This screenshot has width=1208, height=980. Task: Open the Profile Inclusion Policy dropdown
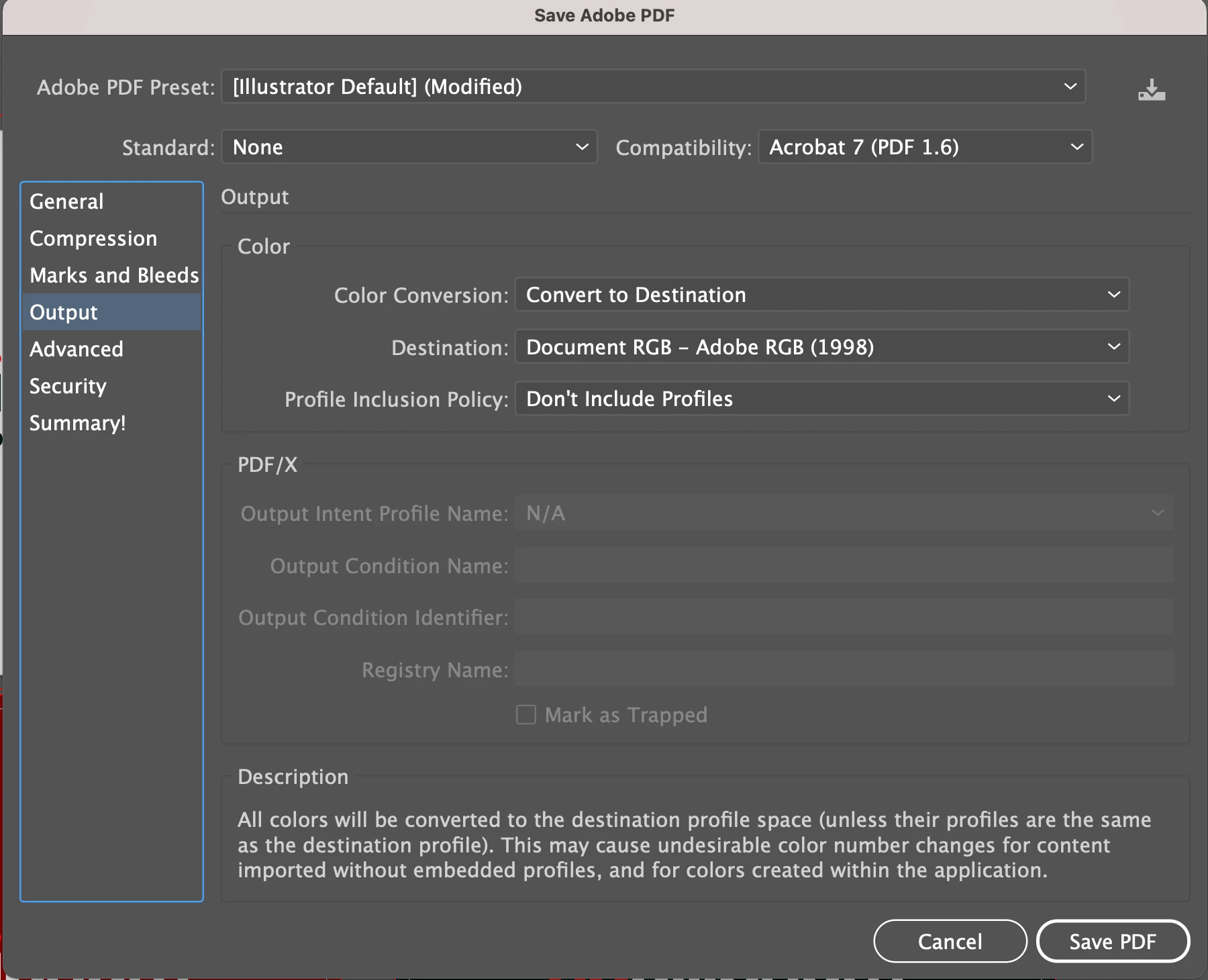pyautogui.click(x=821, y=399)
